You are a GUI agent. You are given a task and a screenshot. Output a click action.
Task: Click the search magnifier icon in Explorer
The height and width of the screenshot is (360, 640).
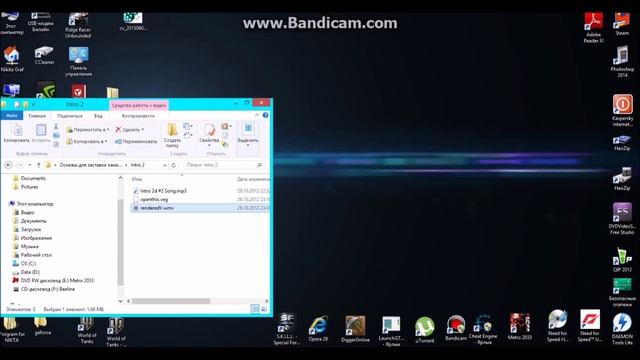(x=259, y=165)
